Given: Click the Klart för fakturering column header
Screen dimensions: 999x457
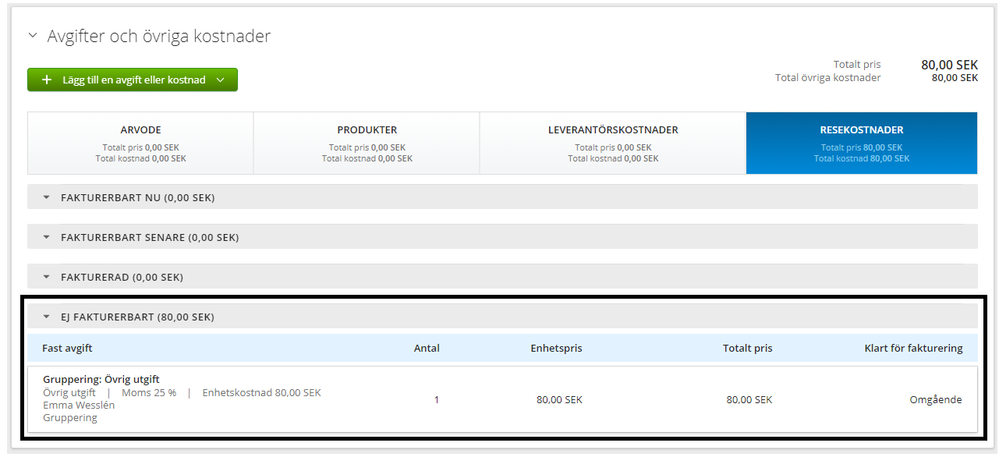Looking at the screenshot, I should coord(913,348).
